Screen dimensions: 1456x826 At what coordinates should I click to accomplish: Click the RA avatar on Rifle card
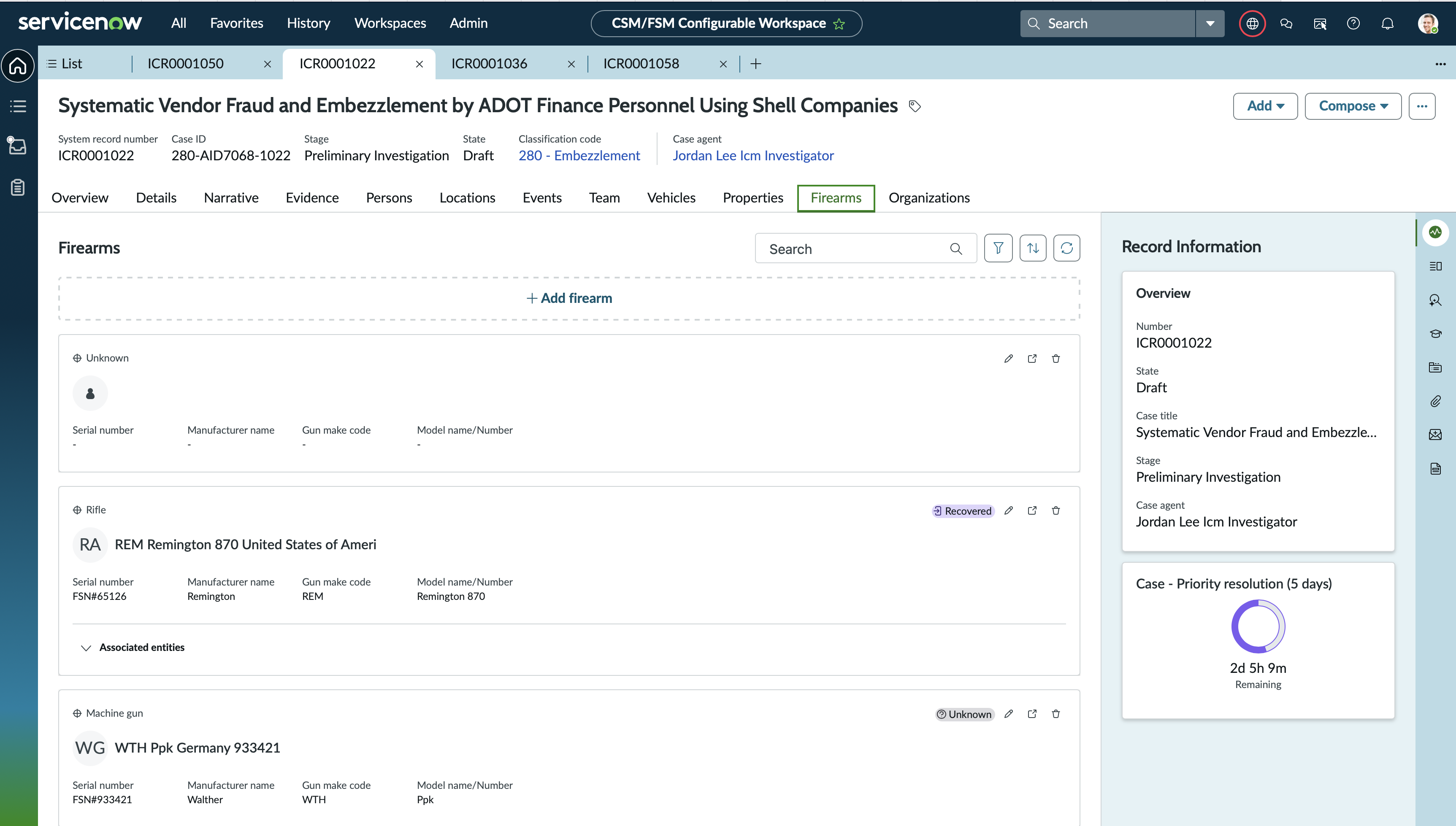coord(90,545)
